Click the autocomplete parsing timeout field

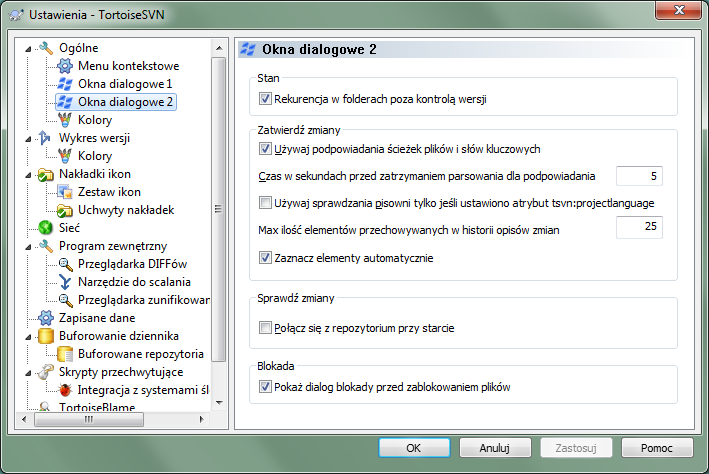point(639,176)
